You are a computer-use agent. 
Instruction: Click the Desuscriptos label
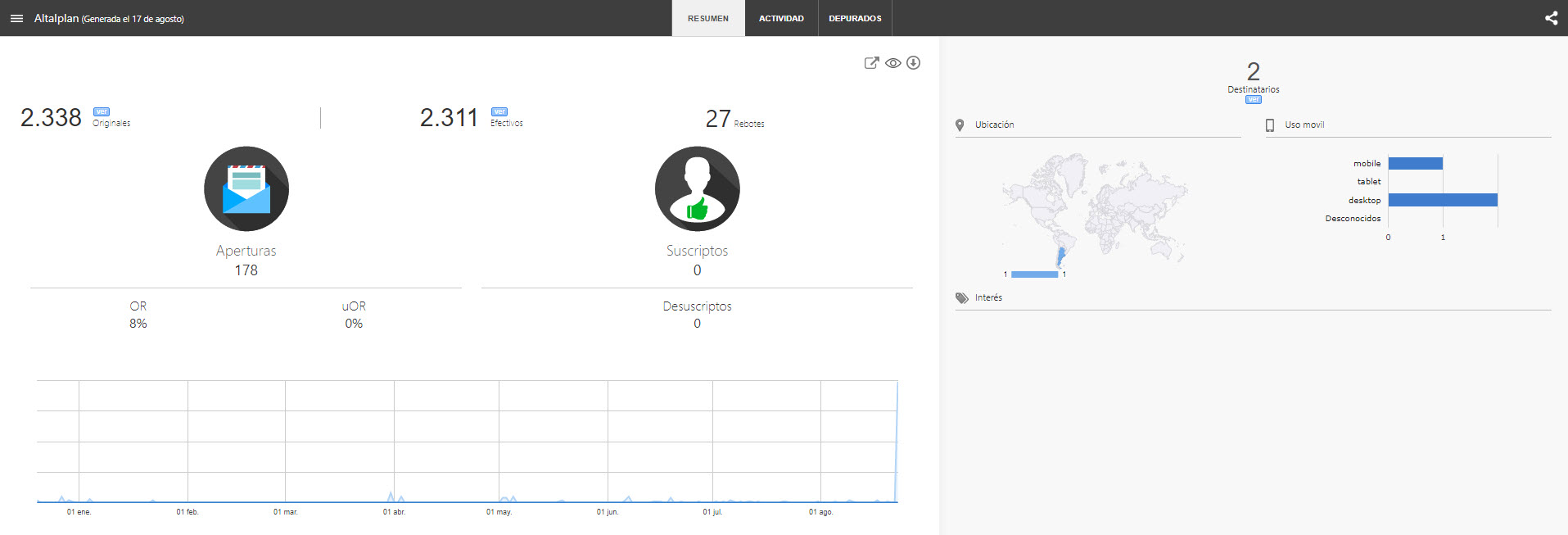click(x=698, y=306)
